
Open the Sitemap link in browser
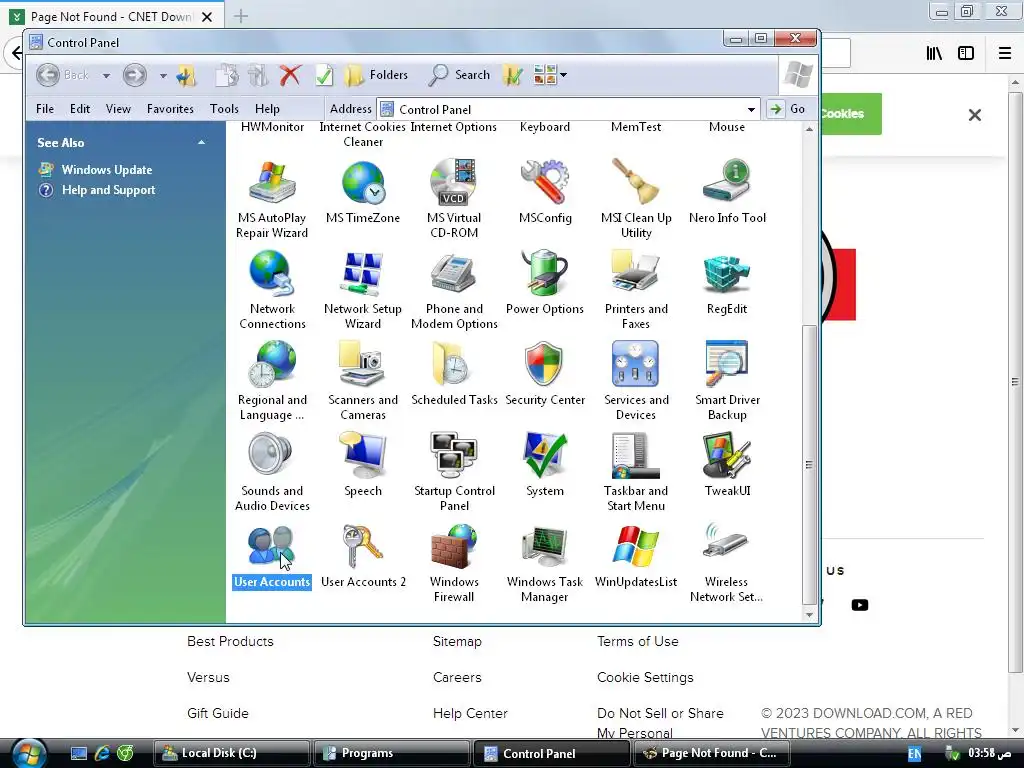457,641
